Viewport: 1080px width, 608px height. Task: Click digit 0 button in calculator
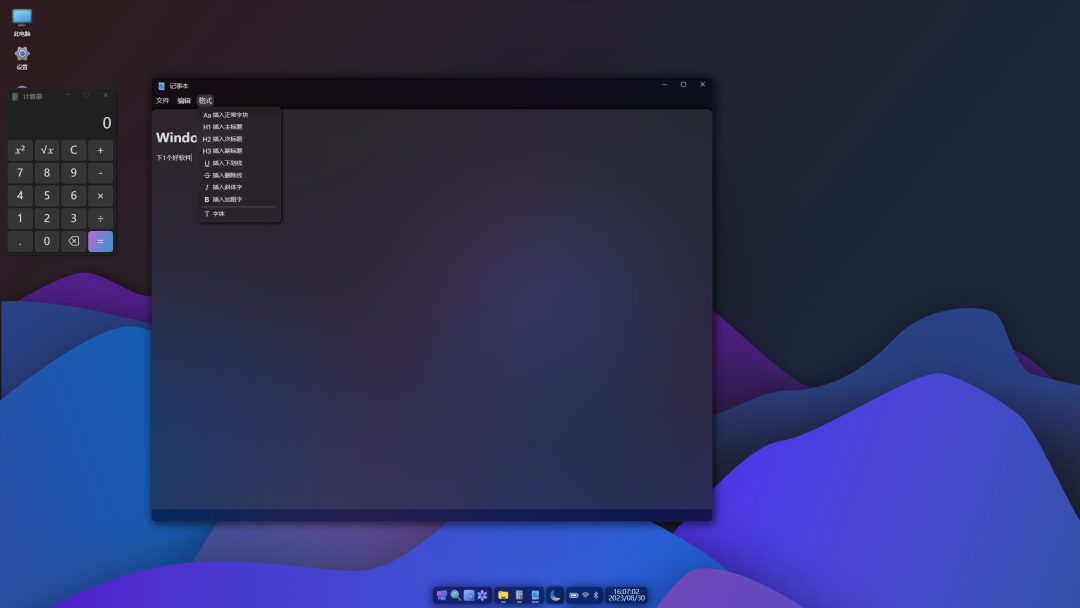click(x=47, y=241)
